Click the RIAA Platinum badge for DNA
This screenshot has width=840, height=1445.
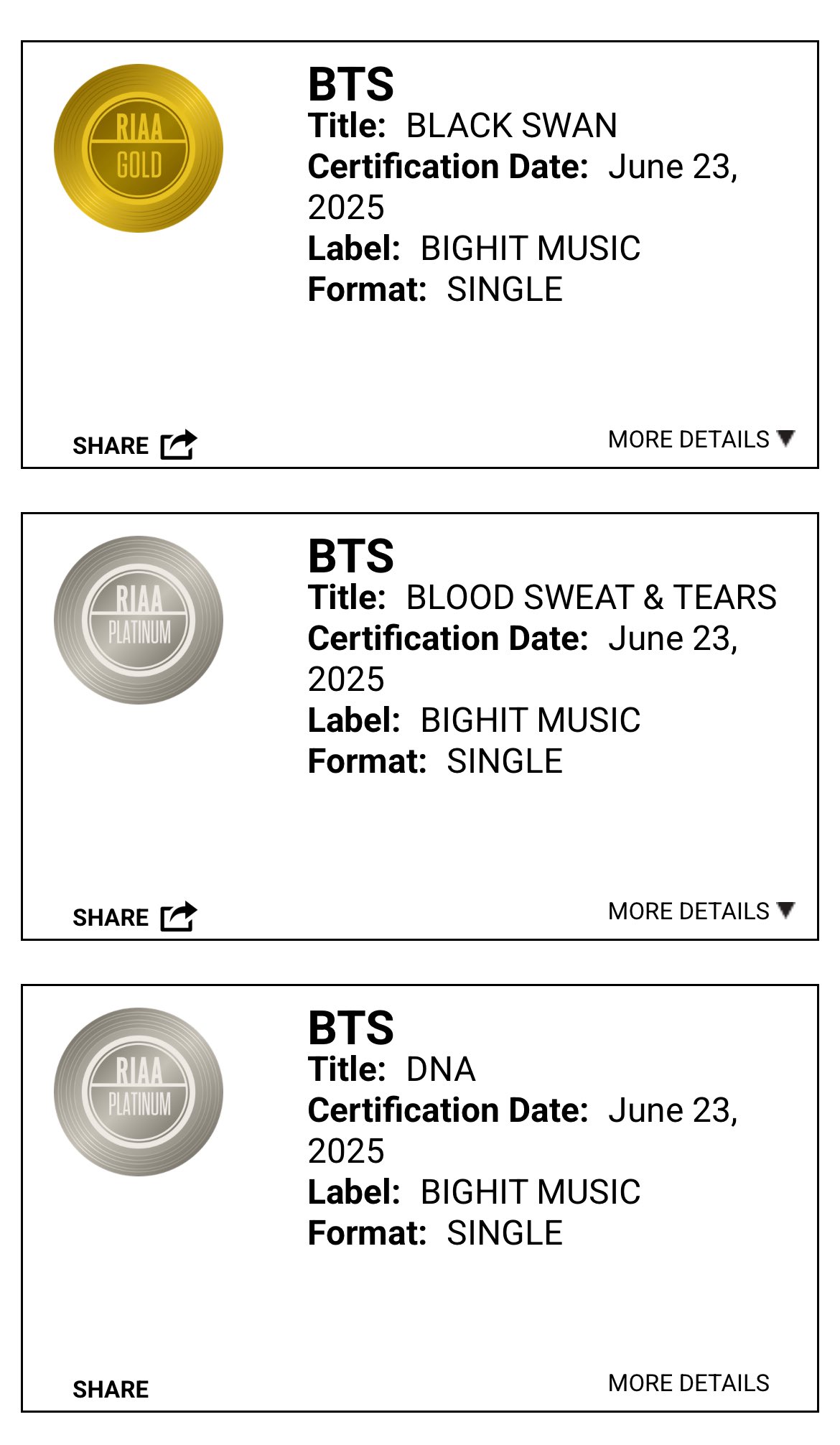pyautogui.click(x=139, y=1092)
